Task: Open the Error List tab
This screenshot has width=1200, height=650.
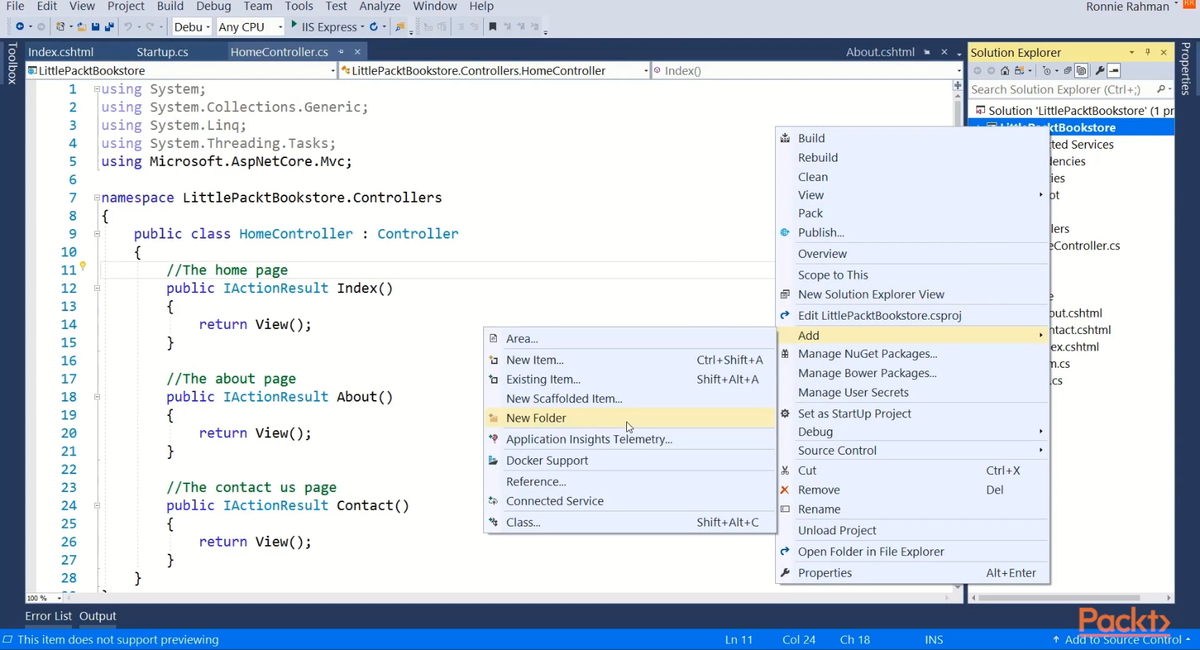Action: pyautogui.click(x=48, y=616)
